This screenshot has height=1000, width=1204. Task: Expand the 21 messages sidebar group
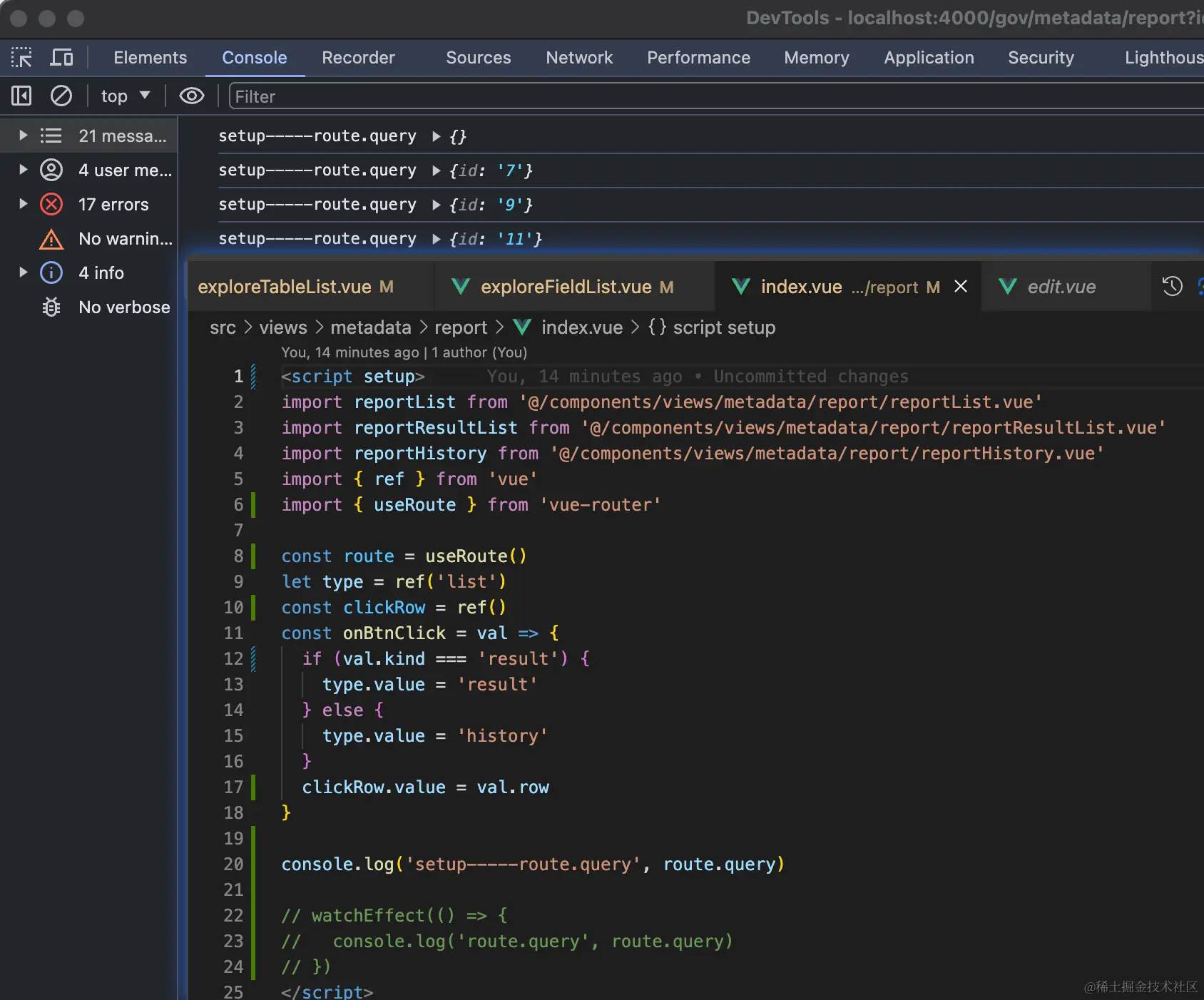[x=23, y=136]
